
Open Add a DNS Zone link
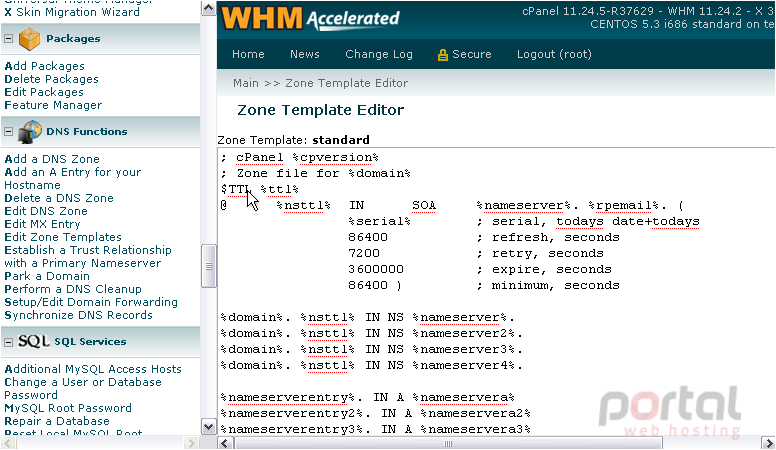tap(52, 159)
